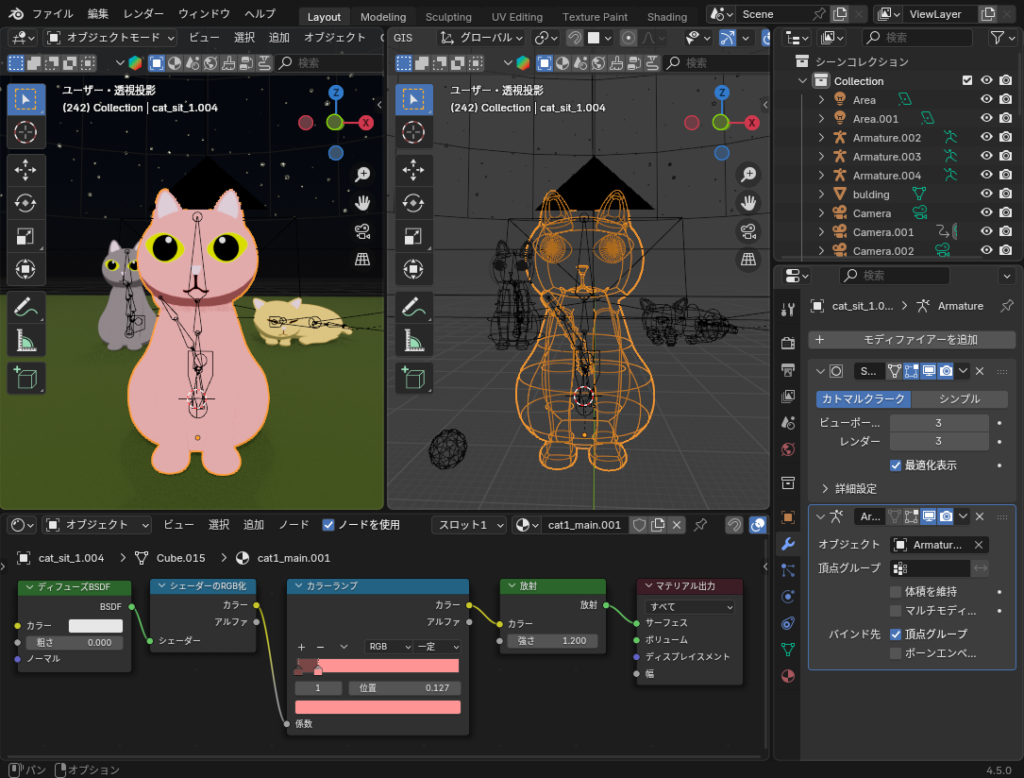Select the Annotate tool in left viewport

[x=26, y=308]
